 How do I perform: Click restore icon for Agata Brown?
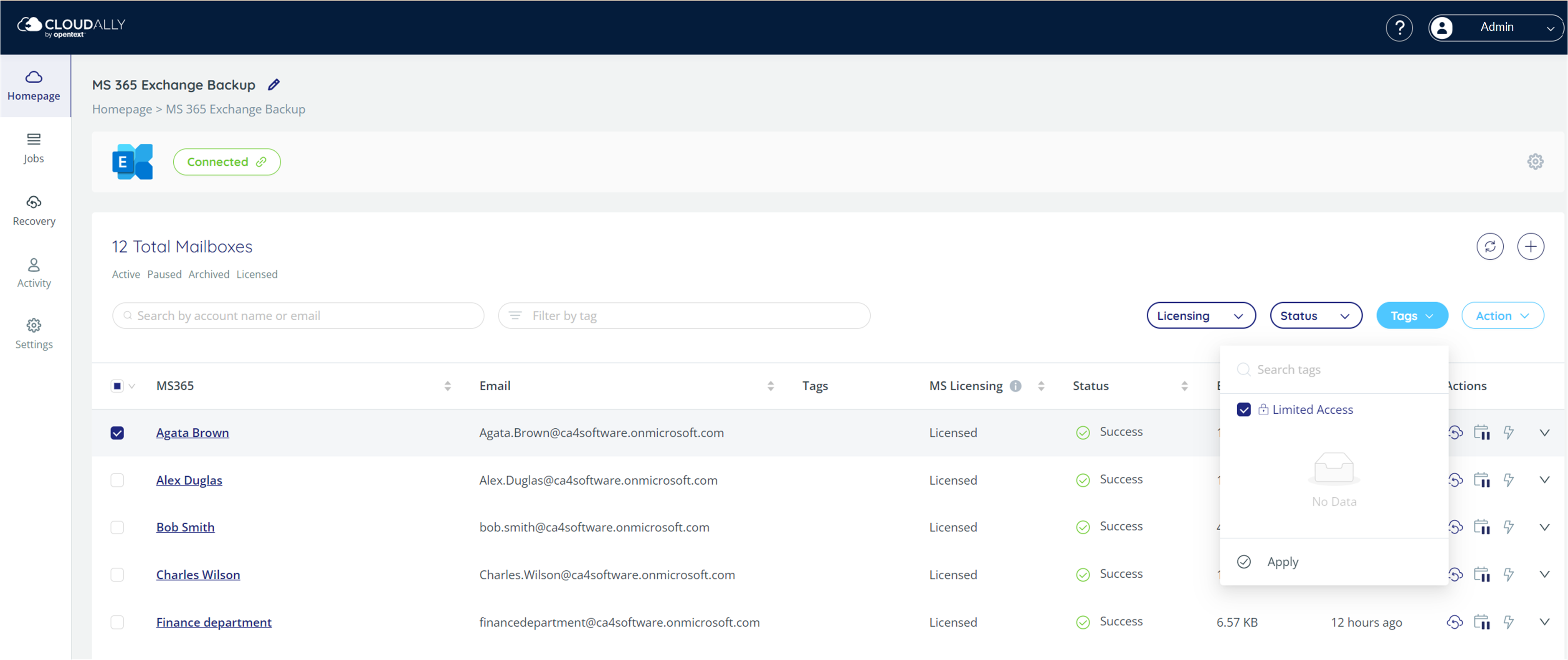tap(1455, 432)
